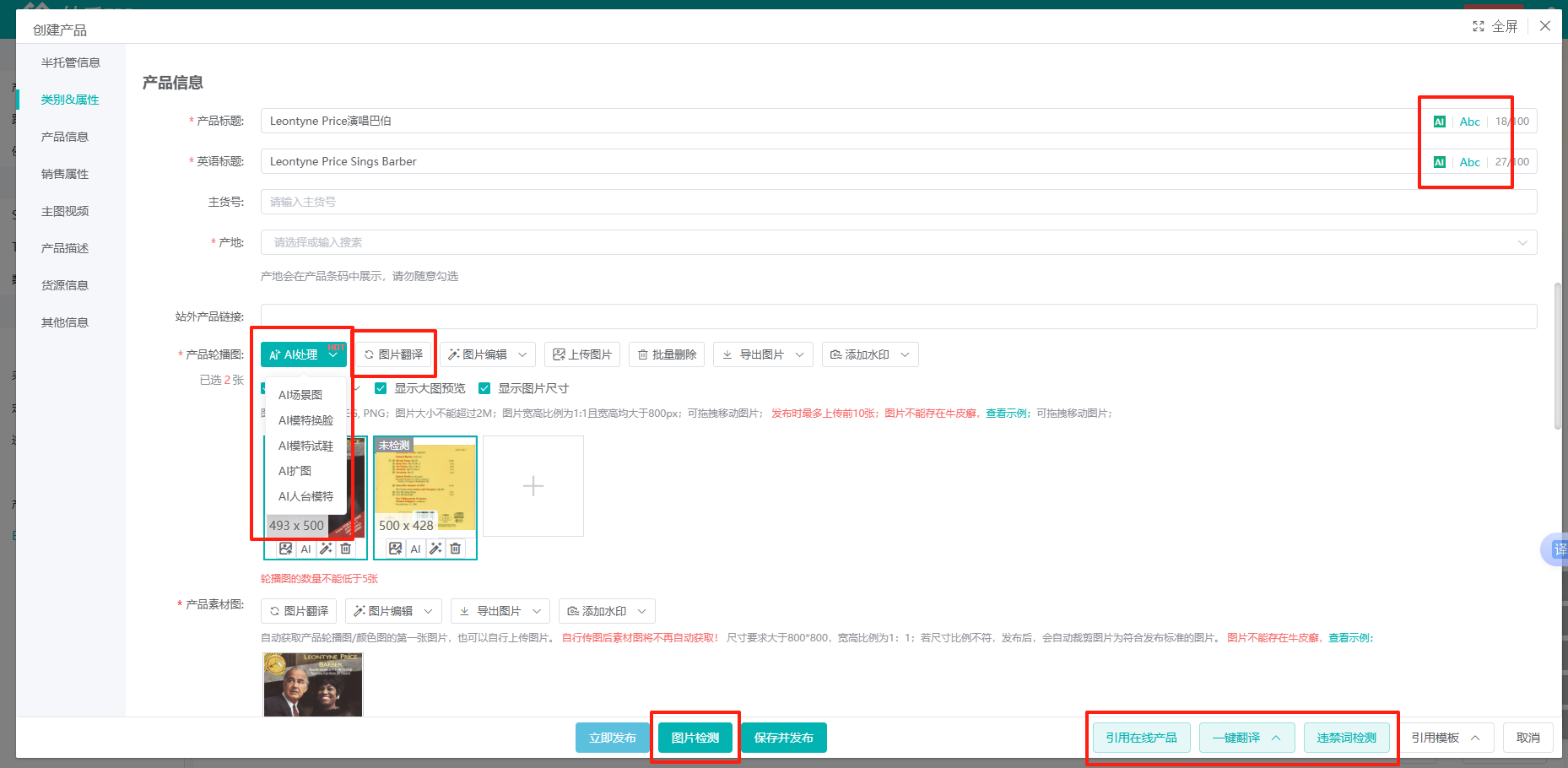The height and width of the screenshot is (768, 1568).
Task: Choose AI扩图 in the AI dropdown menu
Action: (295, 471)
